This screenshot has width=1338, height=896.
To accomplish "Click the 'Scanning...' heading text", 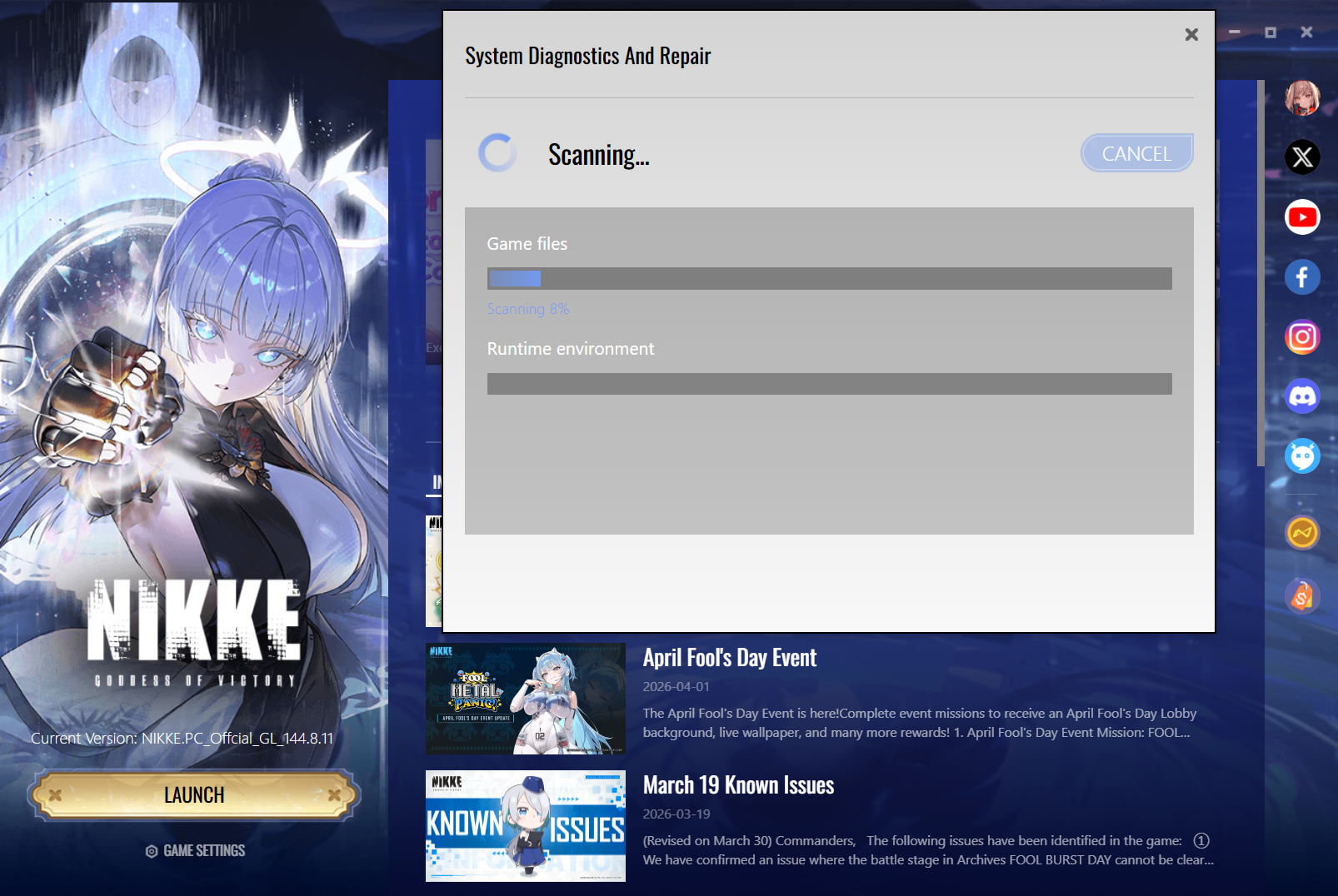I will coord(599,155).
